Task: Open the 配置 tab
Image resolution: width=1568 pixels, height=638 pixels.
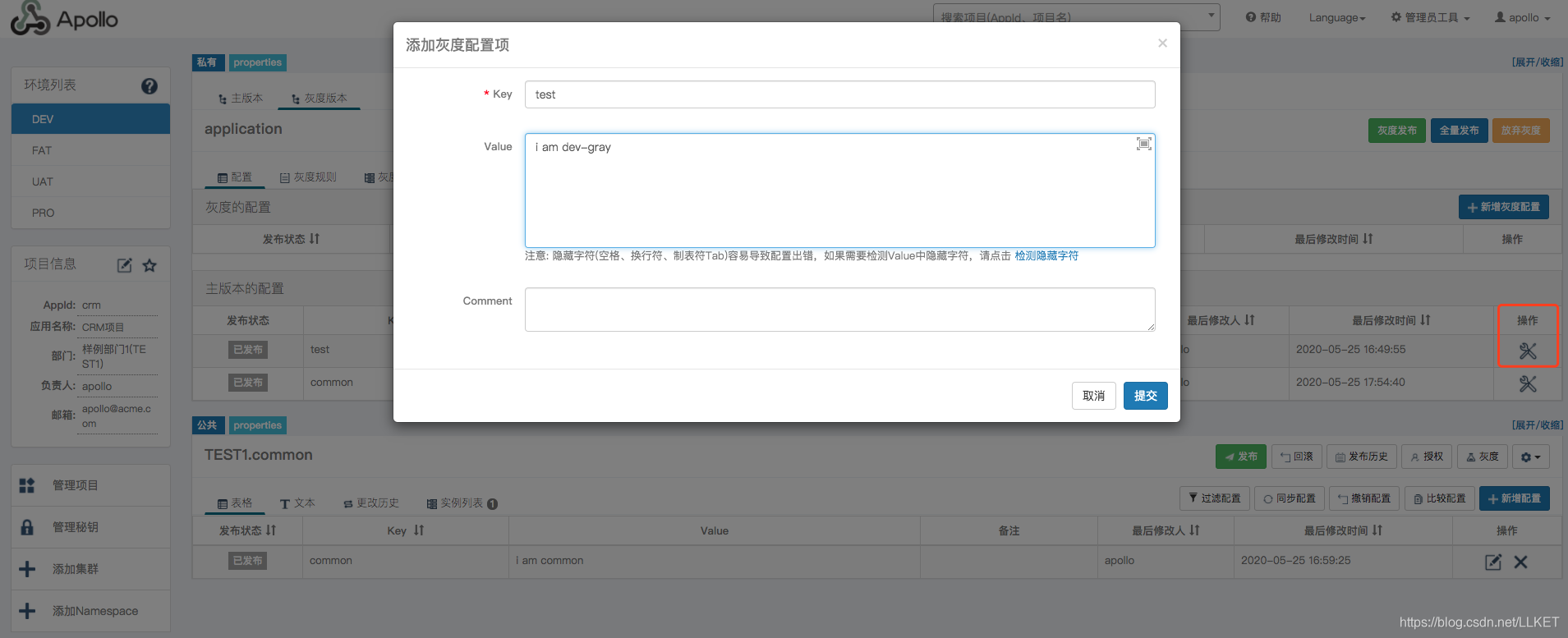Action: (235, 177)
